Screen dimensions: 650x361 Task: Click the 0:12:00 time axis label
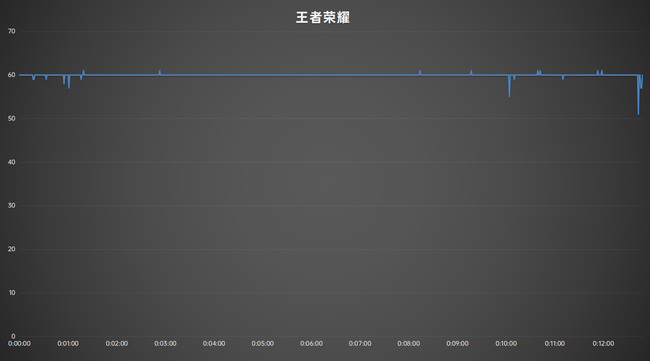[x=603, y=344]
